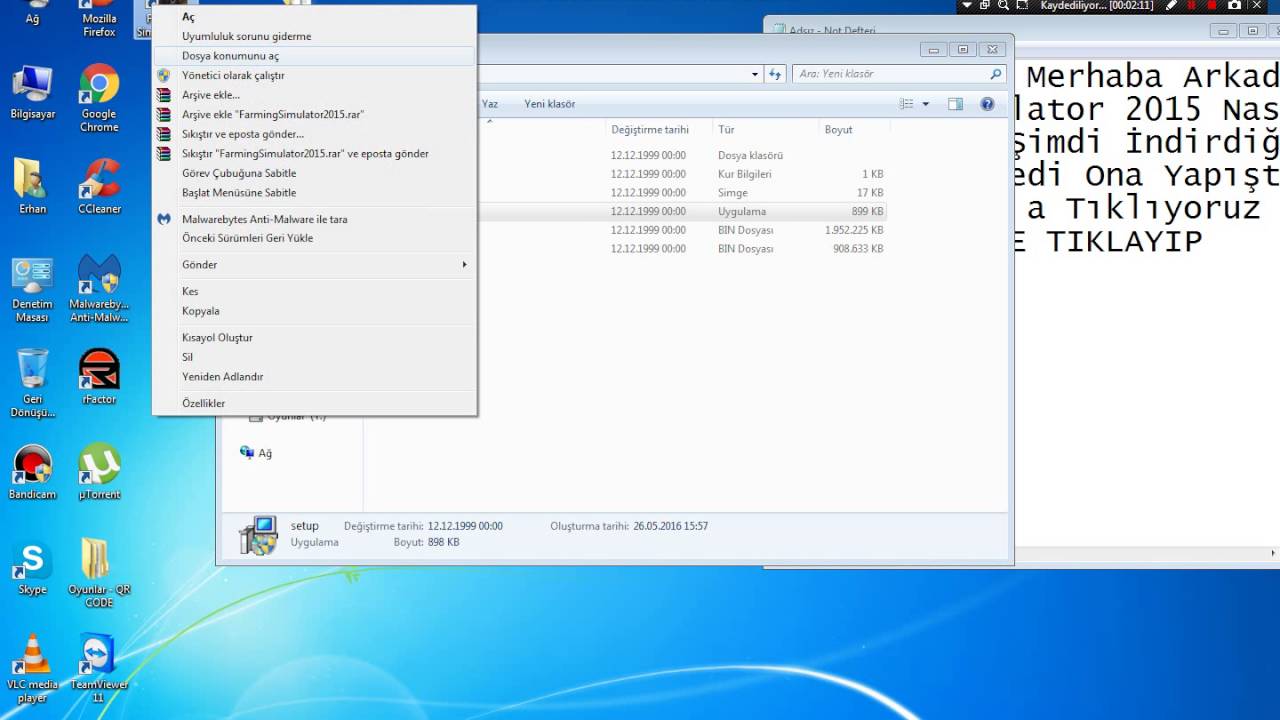Click the fullscreen rectangle icon in recorder bar

tap(1022, 6)
